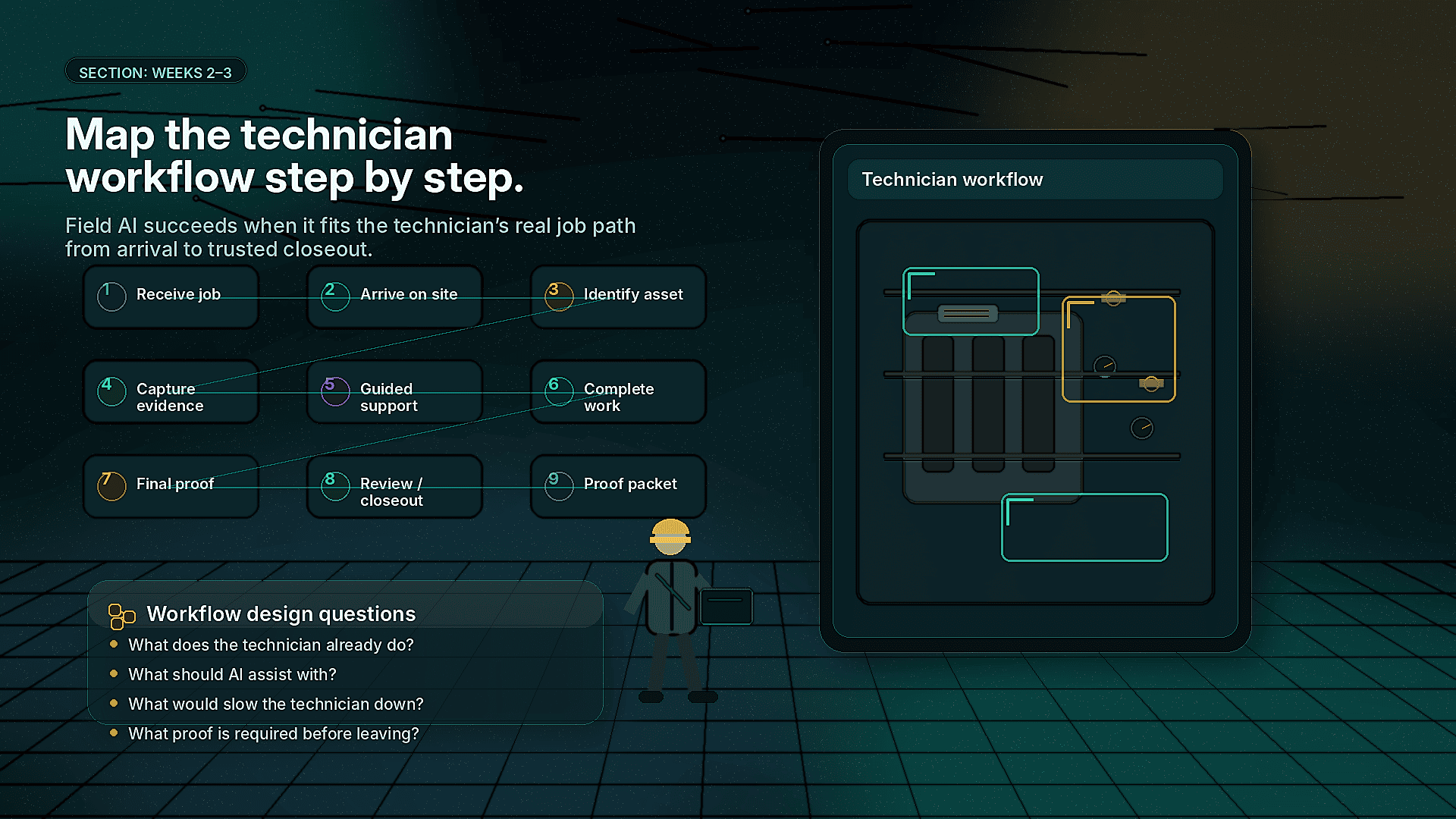Click the step 9 gray circle icon
The height and width of the screenshot is (819, 1456).
click(x=559, y=486)
